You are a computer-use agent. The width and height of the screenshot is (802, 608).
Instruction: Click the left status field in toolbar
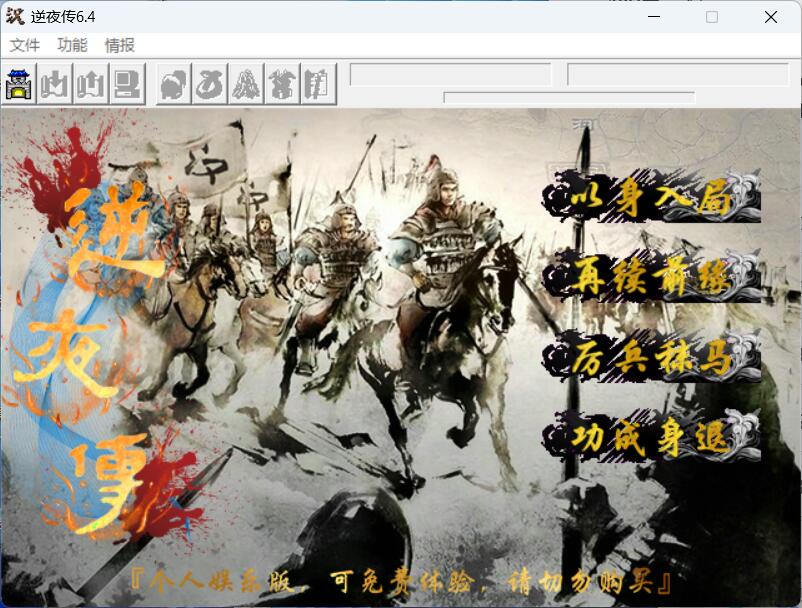(x=451, y=75)
